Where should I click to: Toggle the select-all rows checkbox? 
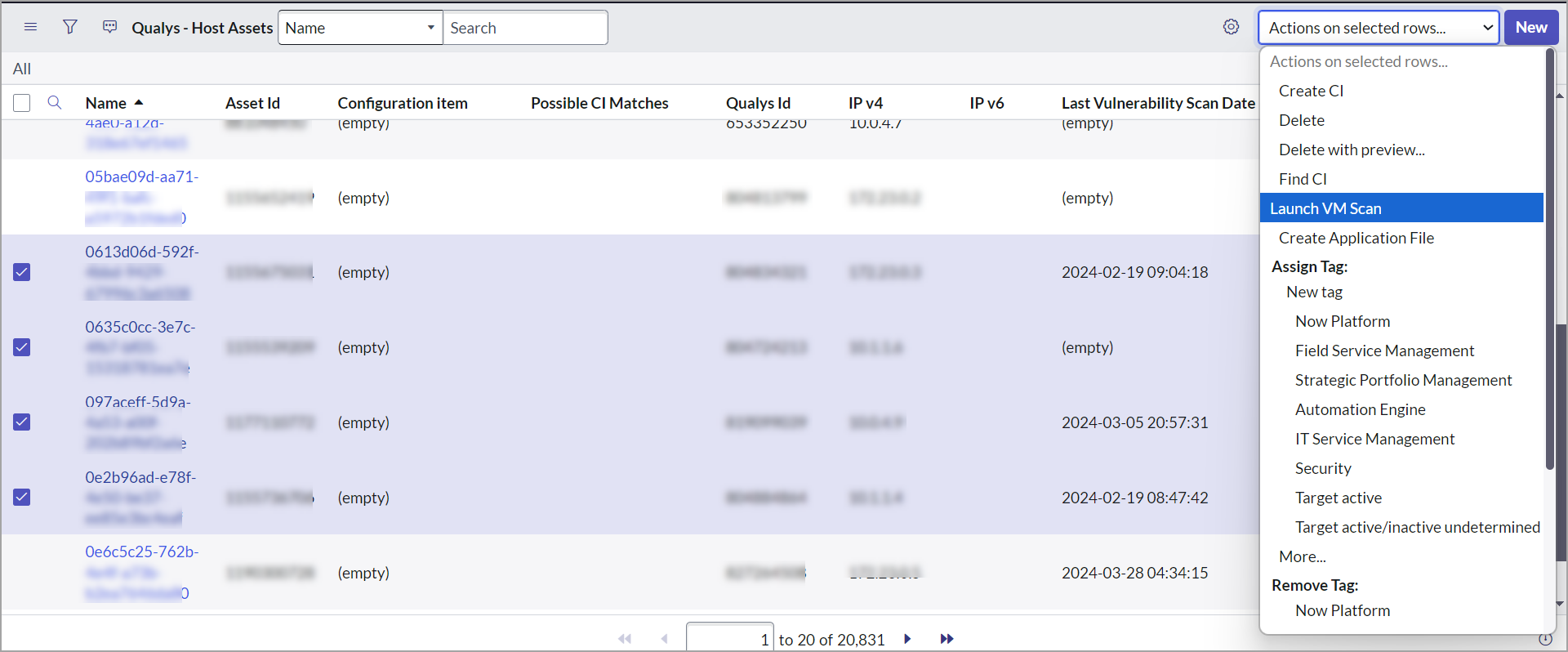pos(22,103)
